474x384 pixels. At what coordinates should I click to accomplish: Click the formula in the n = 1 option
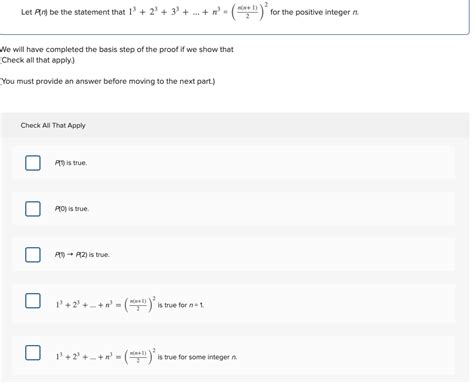click(105, 304)
